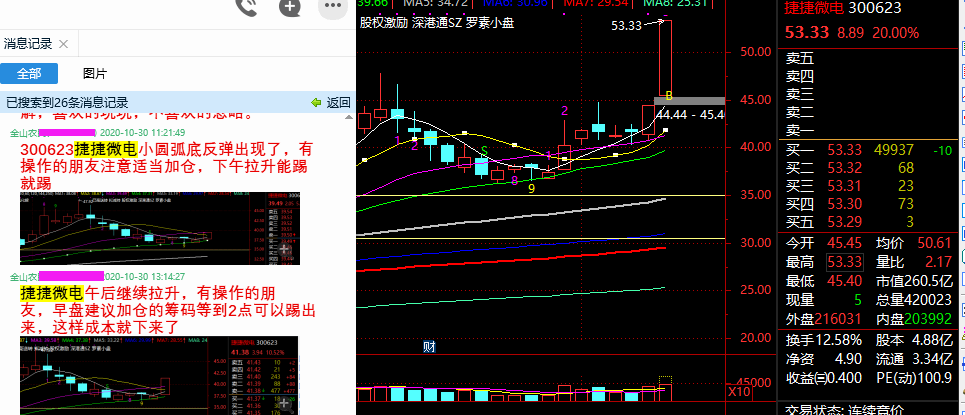Click the text 已搜索到26条消息记录
Image resolution: width=965 pixels, height=415 pixels.
(x=66, y=103)
